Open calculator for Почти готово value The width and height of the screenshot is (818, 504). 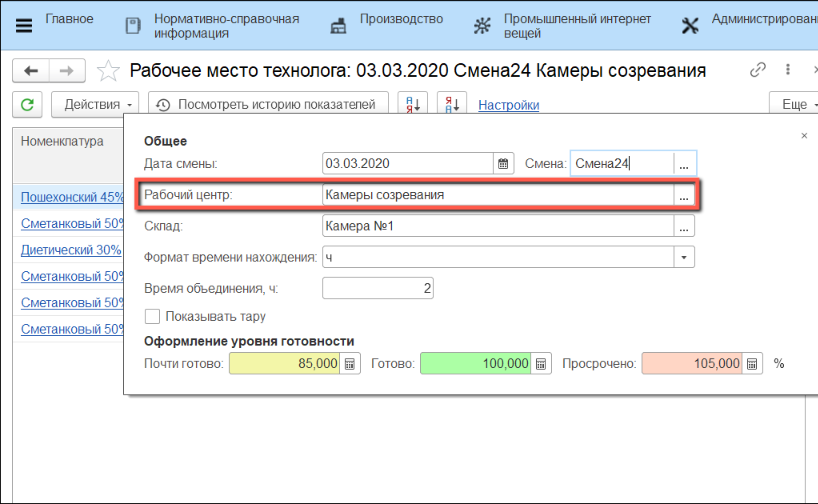(x=350, y=364)
